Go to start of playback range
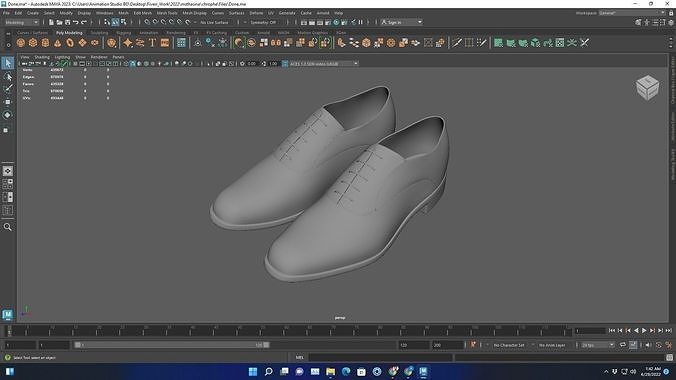Viewport: 676px width, 380px height. point(612,330)
